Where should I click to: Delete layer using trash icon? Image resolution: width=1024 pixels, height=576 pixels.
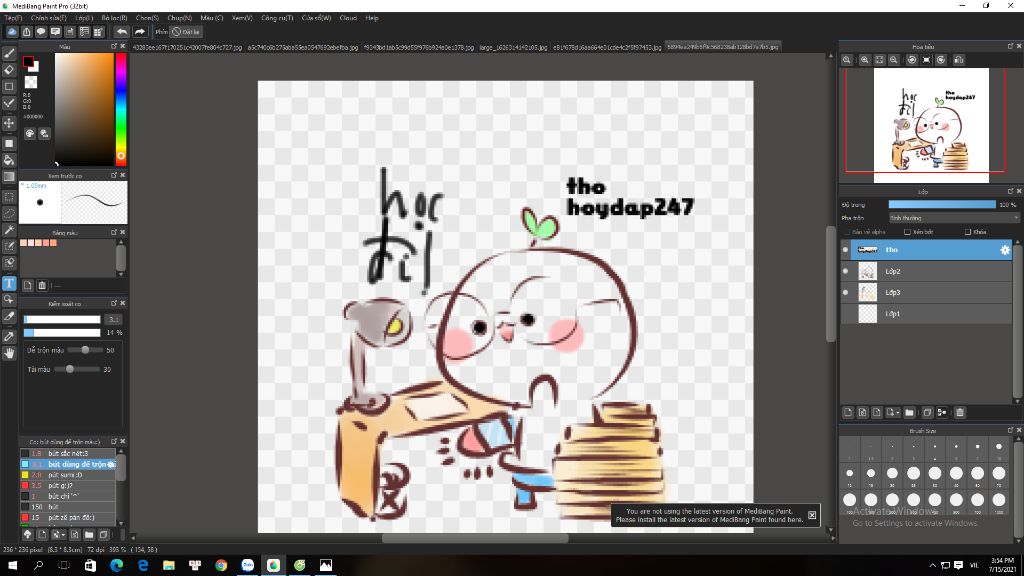click(x=960, y=412)
